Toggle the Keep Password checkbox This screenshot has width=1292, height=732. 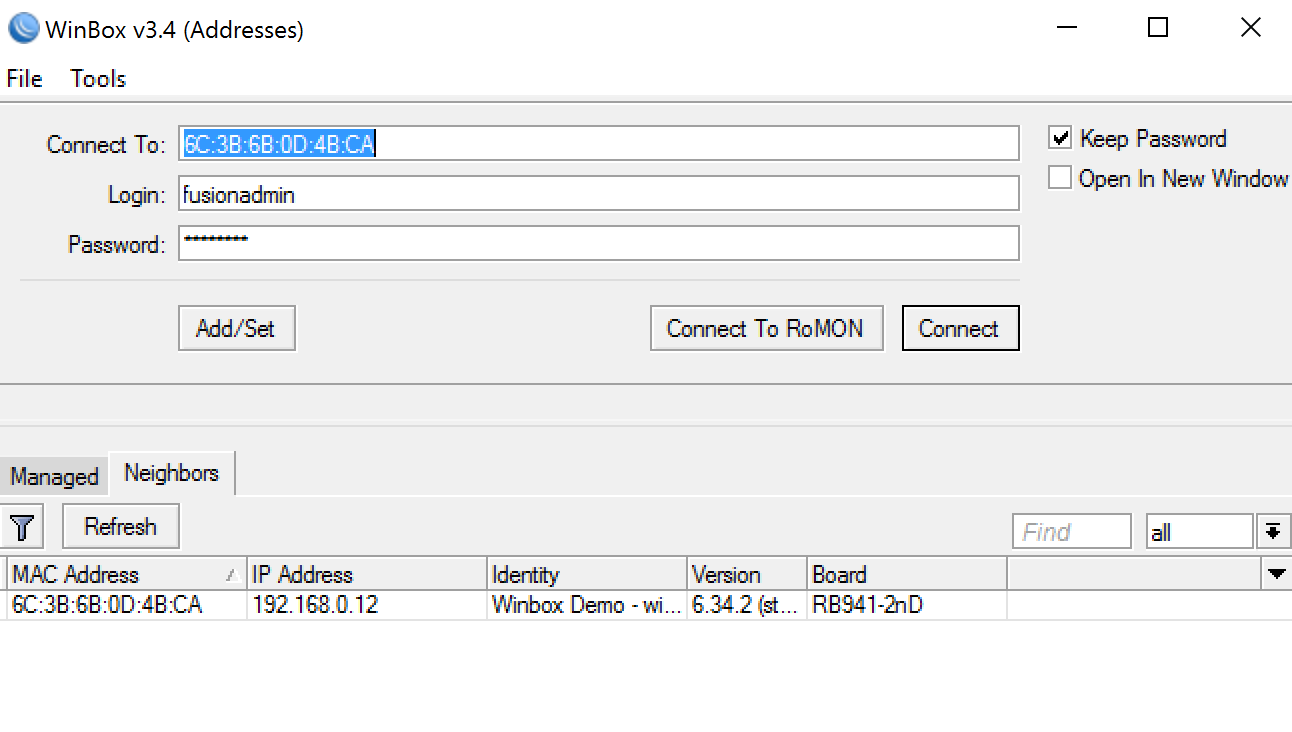pyautogui.click(x=1061, y=138)
